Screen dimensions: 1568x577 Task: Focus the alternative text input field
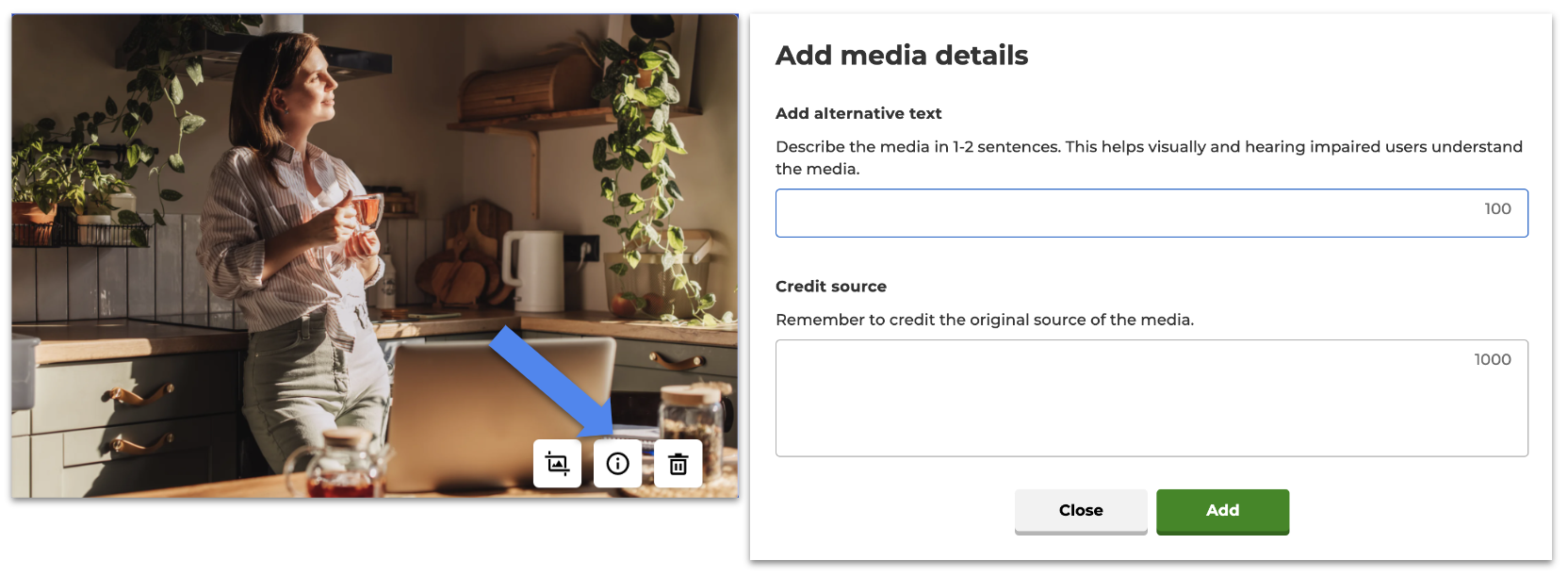[1121, 213]
